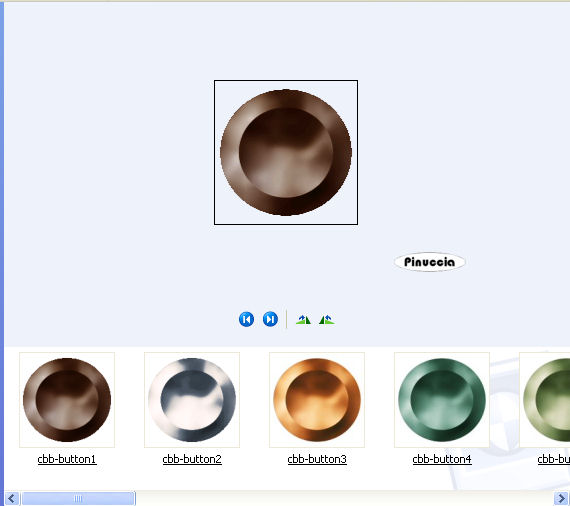
Task: Click the Previous Image blue button
Action: [x=246, y=320]
